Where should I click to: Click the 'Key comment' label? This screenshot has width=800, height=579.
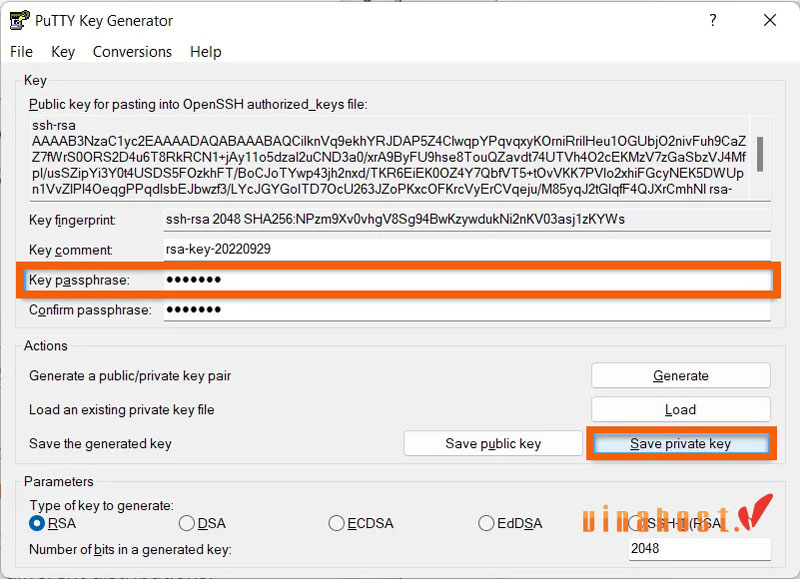70,250
